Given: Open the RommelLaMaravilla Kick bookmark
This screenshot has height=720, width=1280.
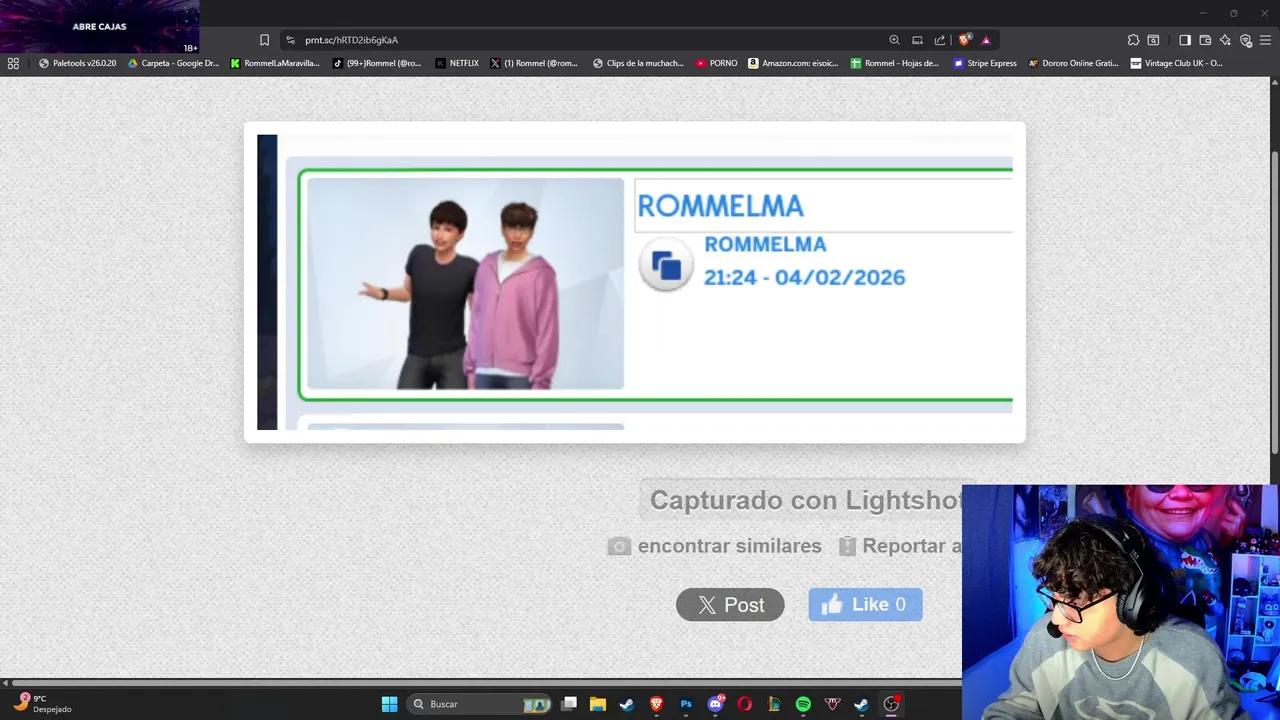Looking at the screenshot, I should (x=275, y=63).
